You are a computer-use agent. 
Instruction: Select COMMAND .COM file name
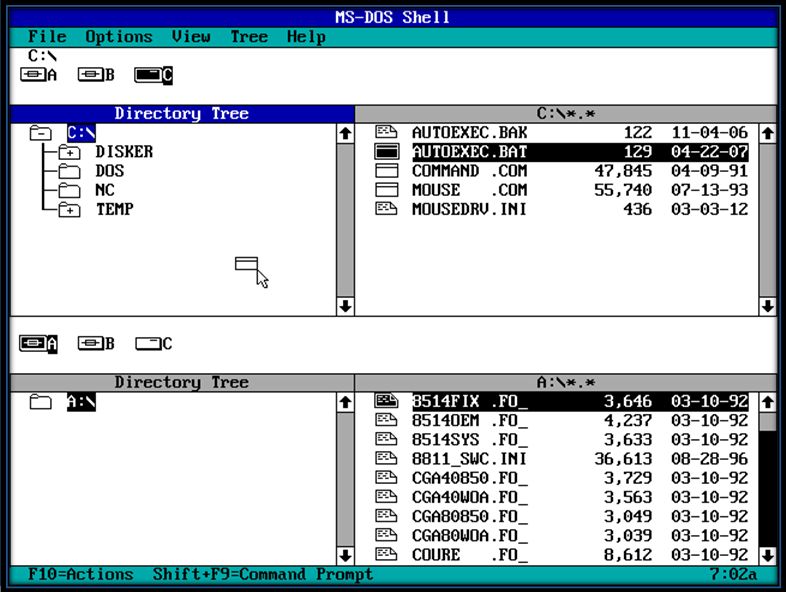coord(470,171)
